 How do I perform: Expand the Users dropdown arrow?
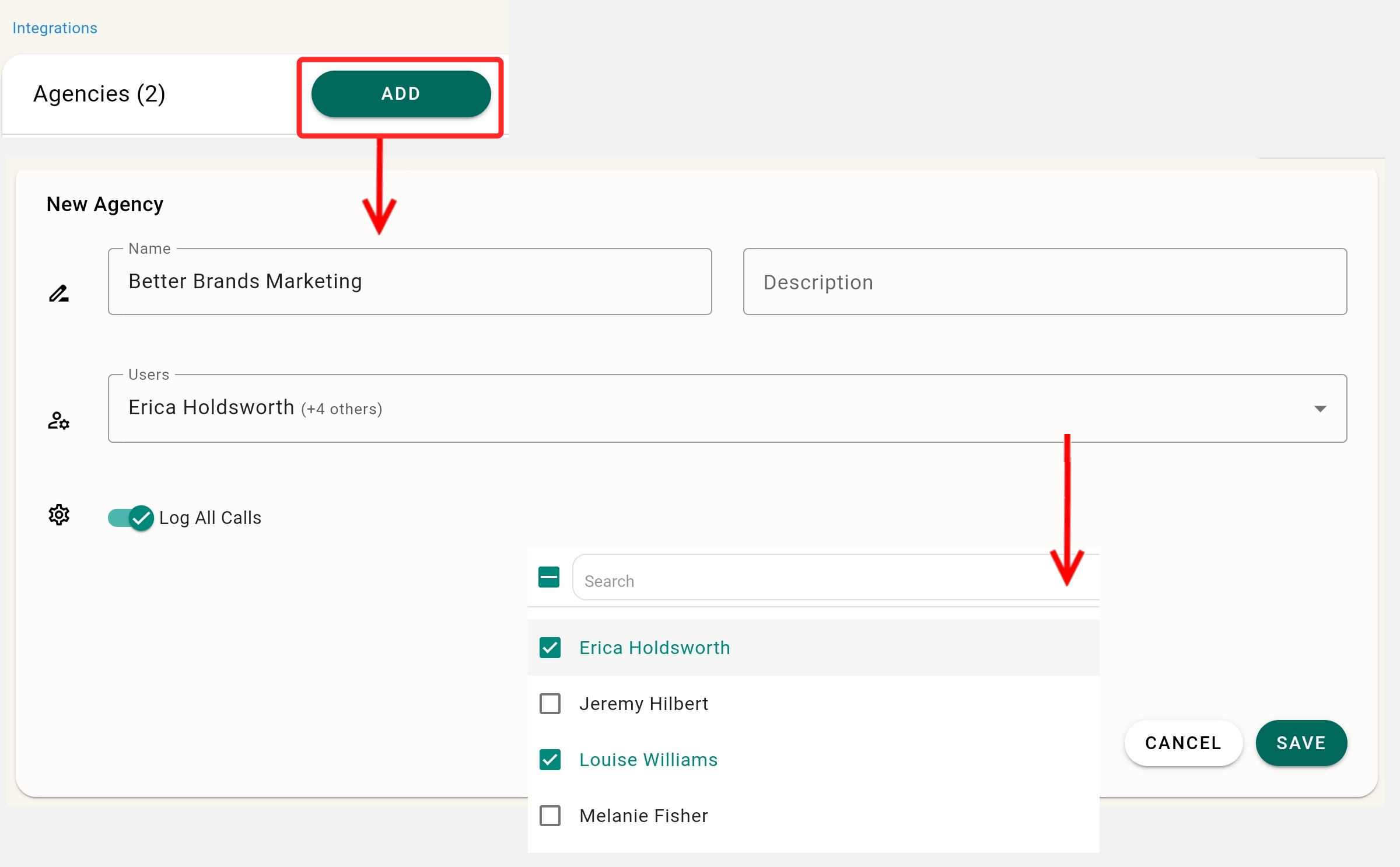tap(1320, 408)
